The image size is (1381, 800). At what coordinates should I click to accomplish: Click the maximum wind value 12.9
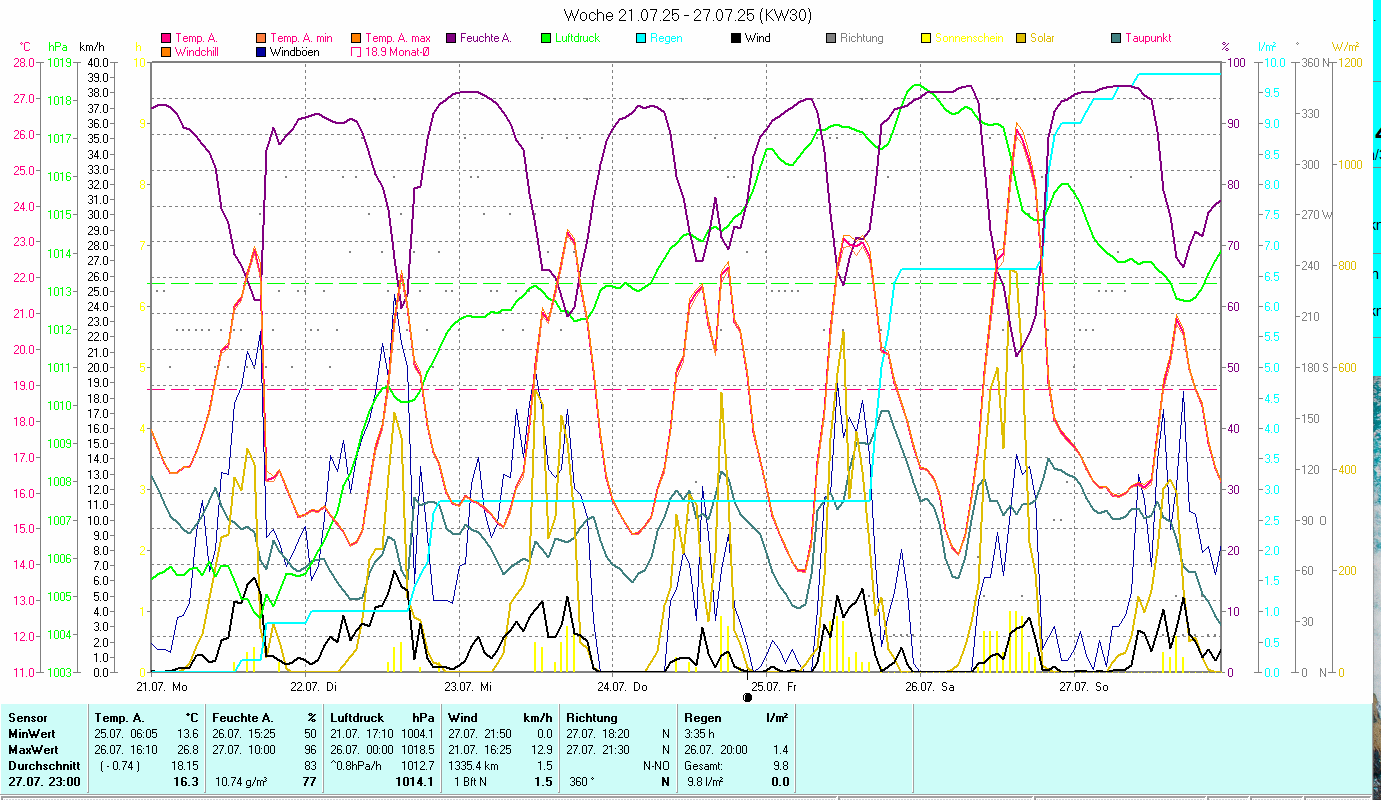point(541,750)
